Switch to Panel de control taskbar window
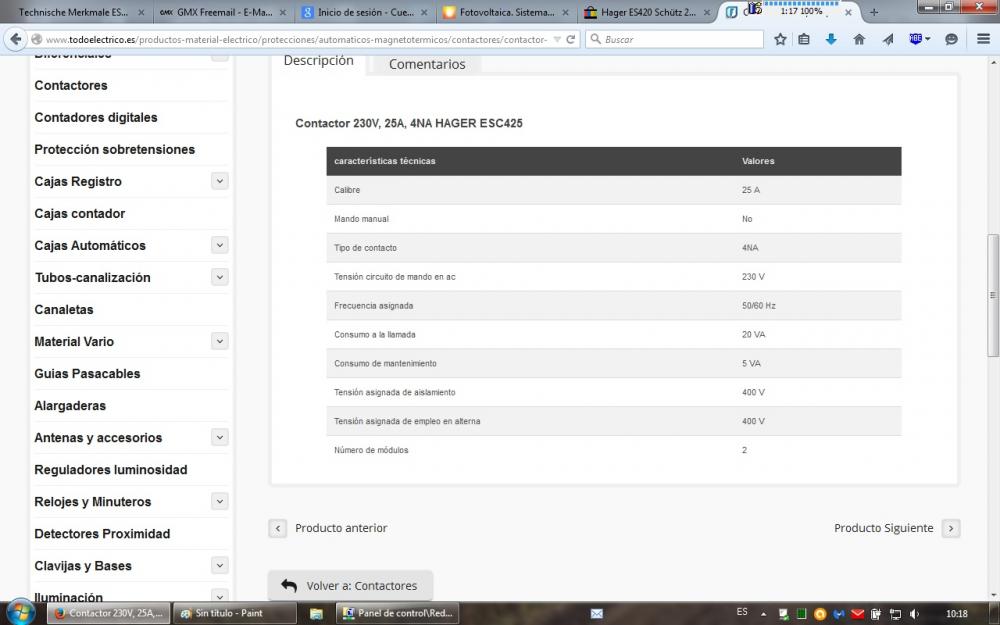Screen dimensions: 1000x625 point(398,614)
